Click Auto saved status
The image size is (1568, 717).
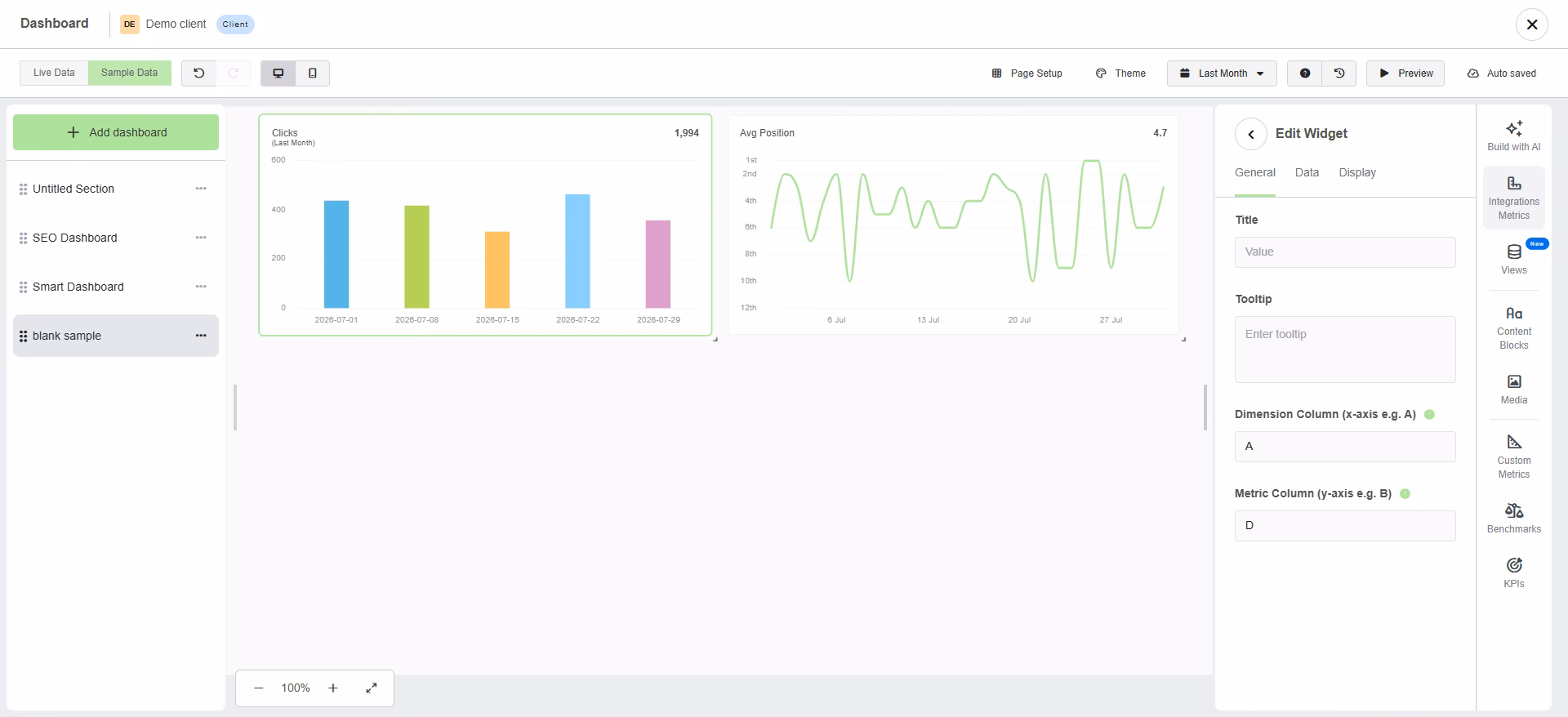[1501, 73]
